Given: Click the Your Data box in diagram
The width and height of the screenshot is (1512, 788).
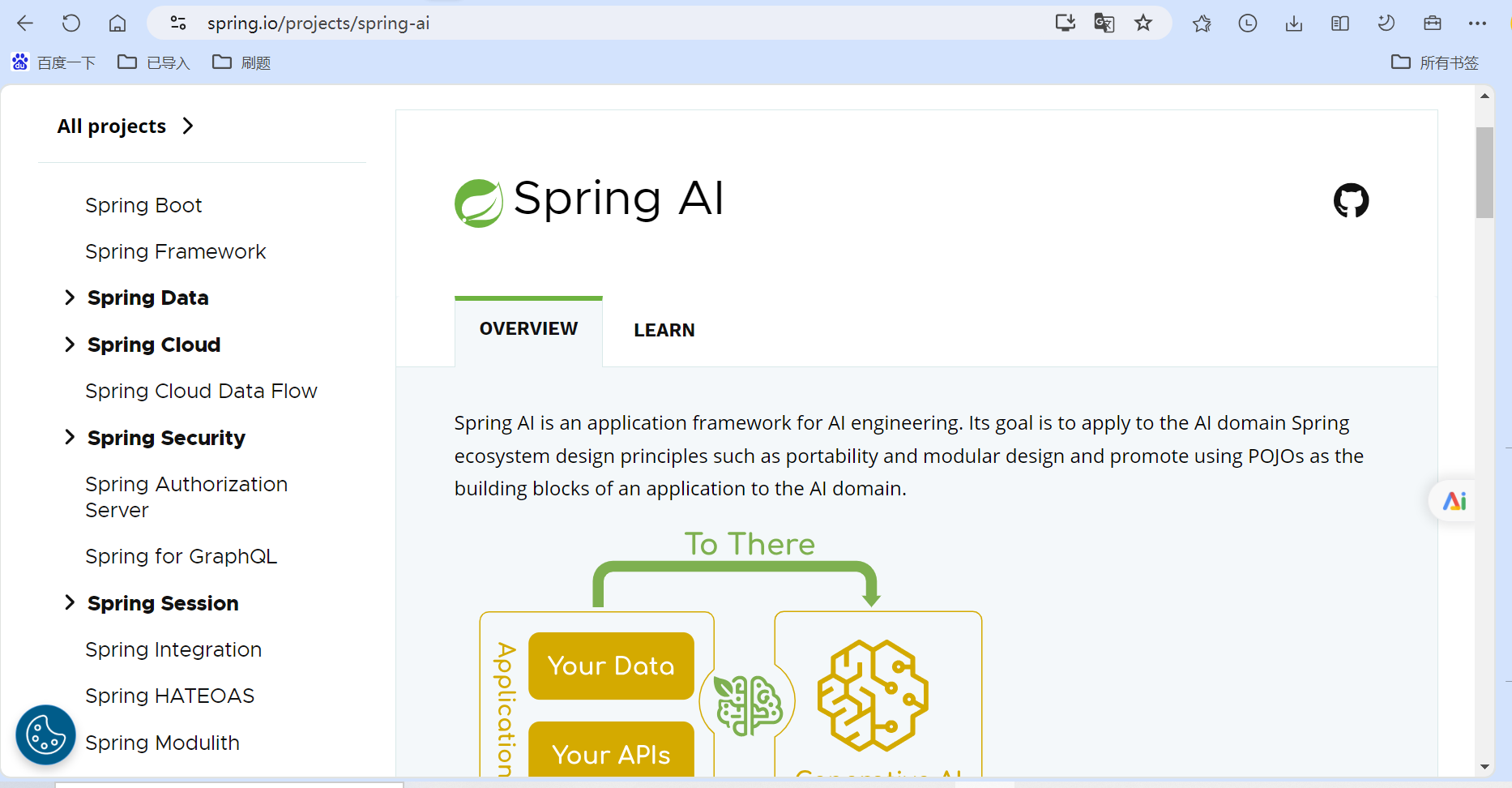Looking at the screenshot, I should pyautogui.click(x=611, y=666).
